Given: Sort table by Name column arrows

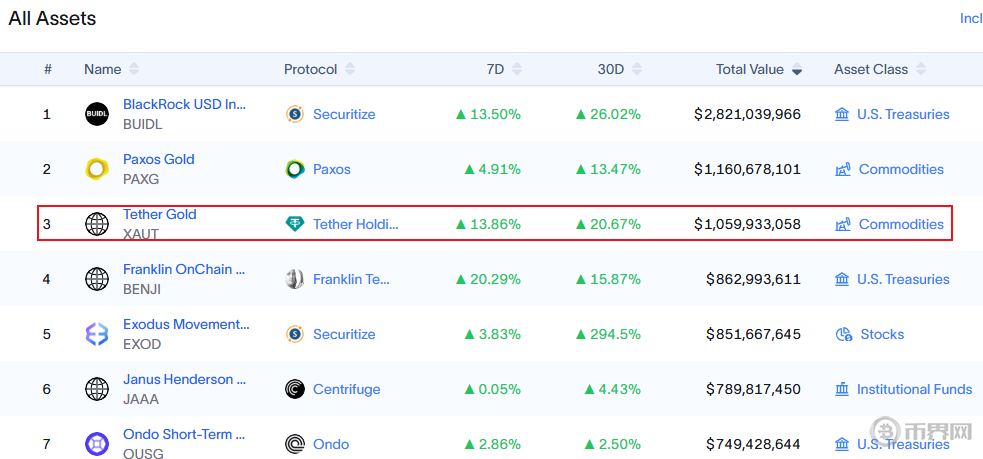Looking at the screenshot, I should tap(134, 70).
